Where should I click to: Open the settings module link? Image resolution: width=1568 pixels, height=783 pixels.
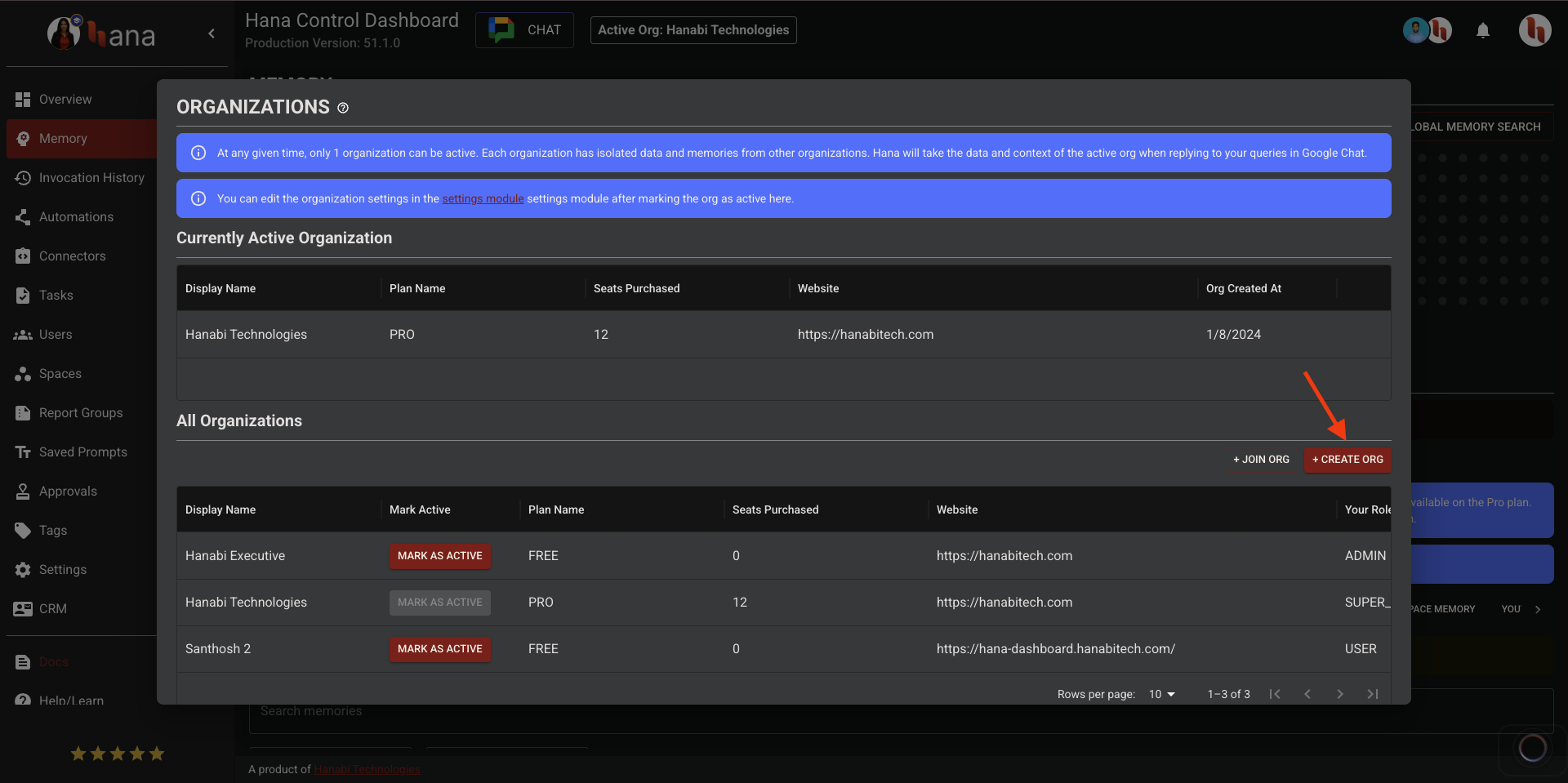click(x=483, y=198)
